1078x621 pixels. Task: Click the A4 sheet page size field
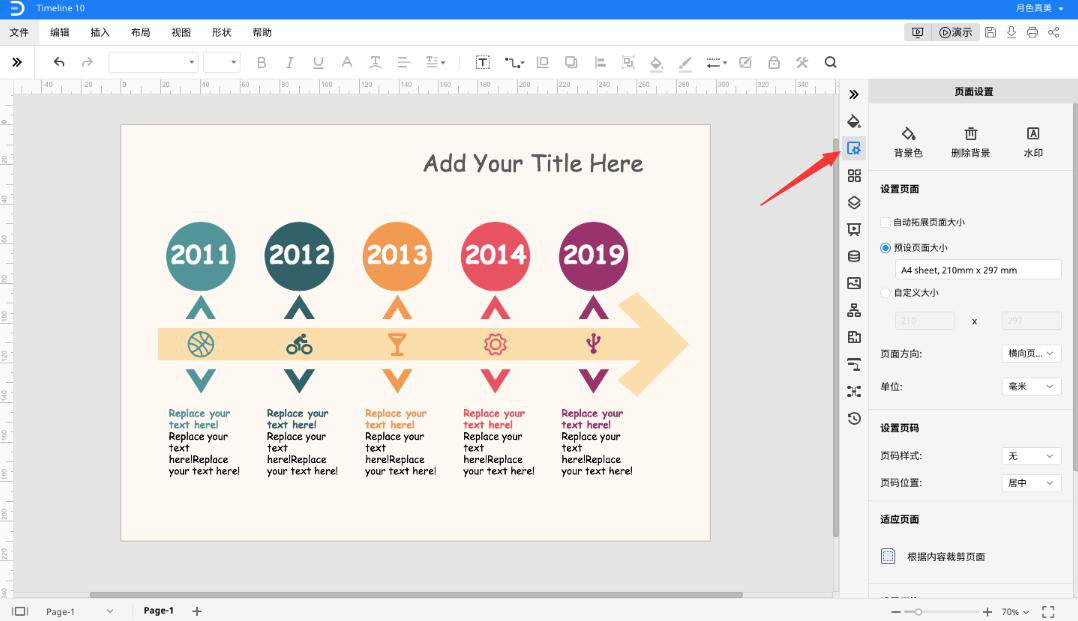pos(978,270)
